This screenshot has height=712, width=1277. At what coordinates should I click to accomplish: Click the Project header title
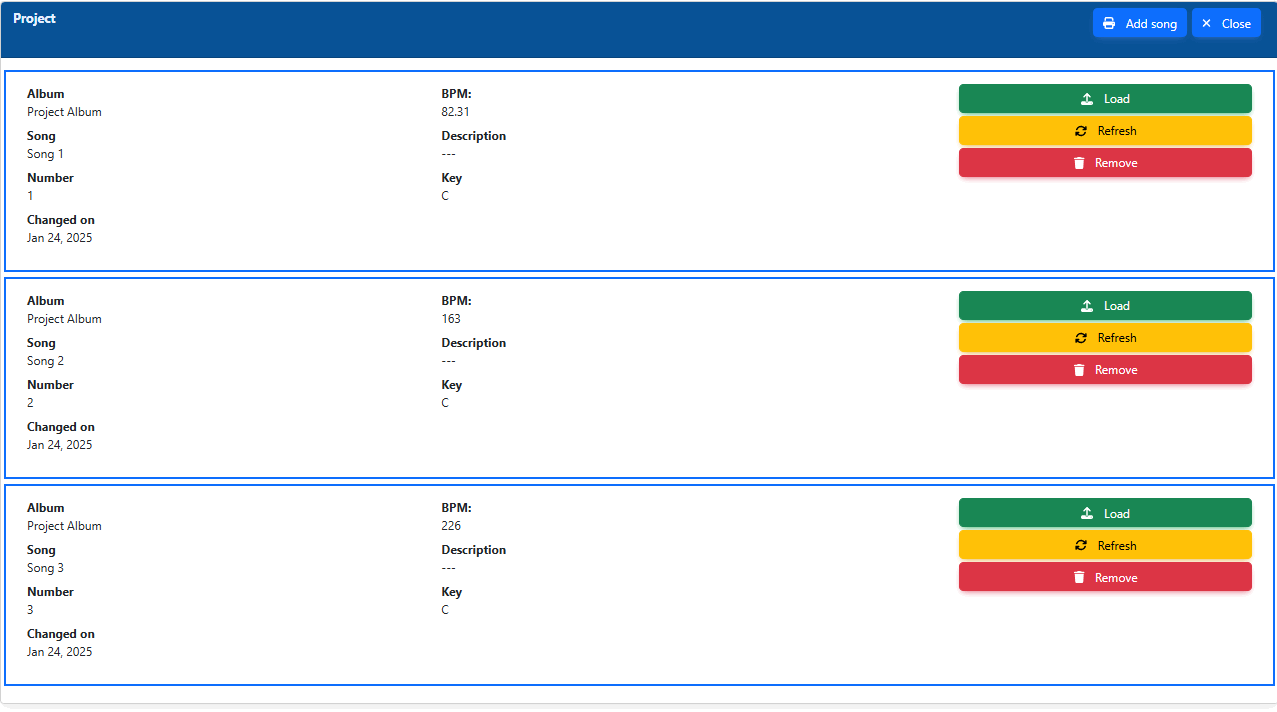coord(35,19)
